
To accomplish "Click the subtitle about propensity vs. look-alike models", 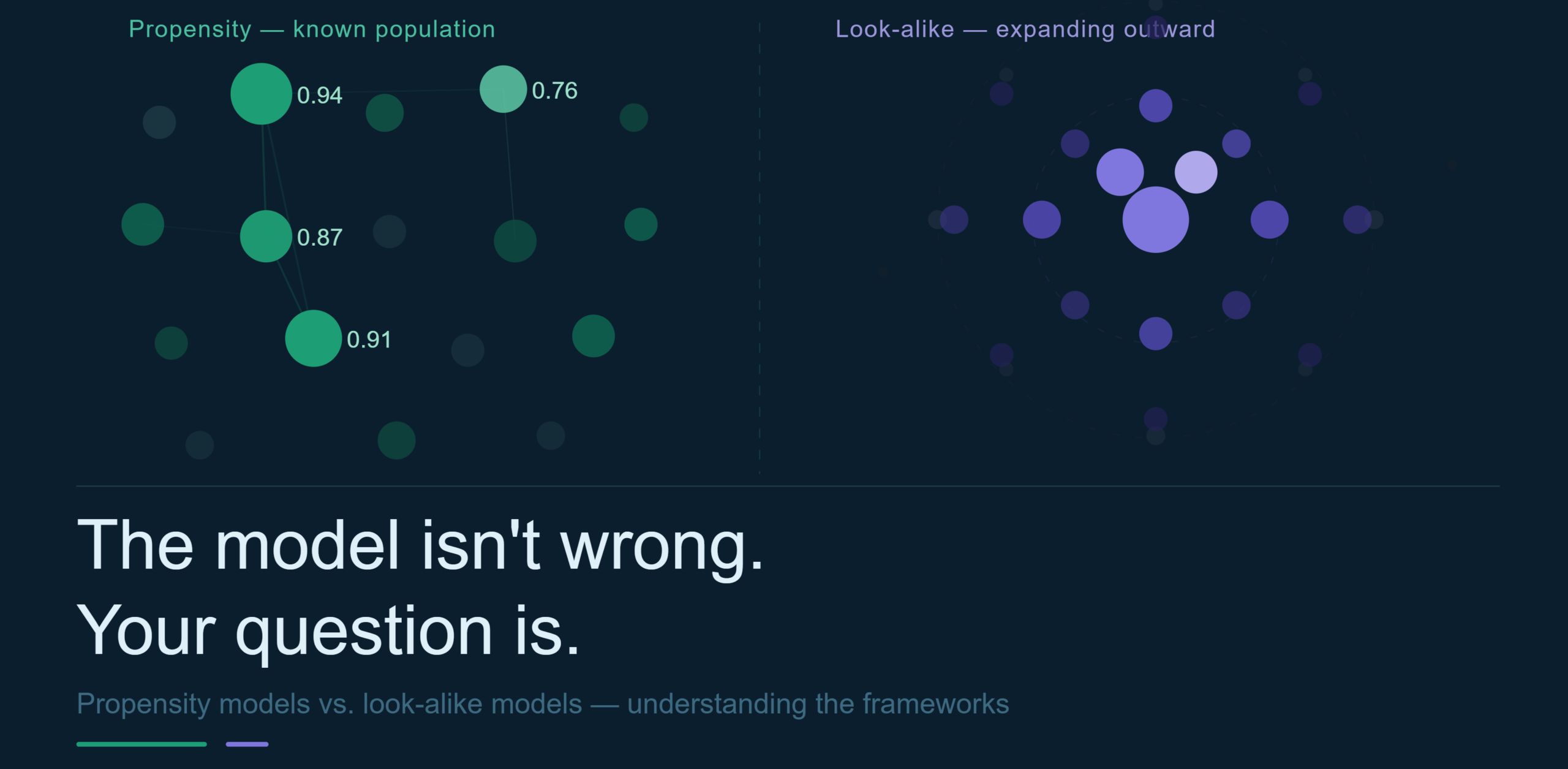I will coord(542,704).
